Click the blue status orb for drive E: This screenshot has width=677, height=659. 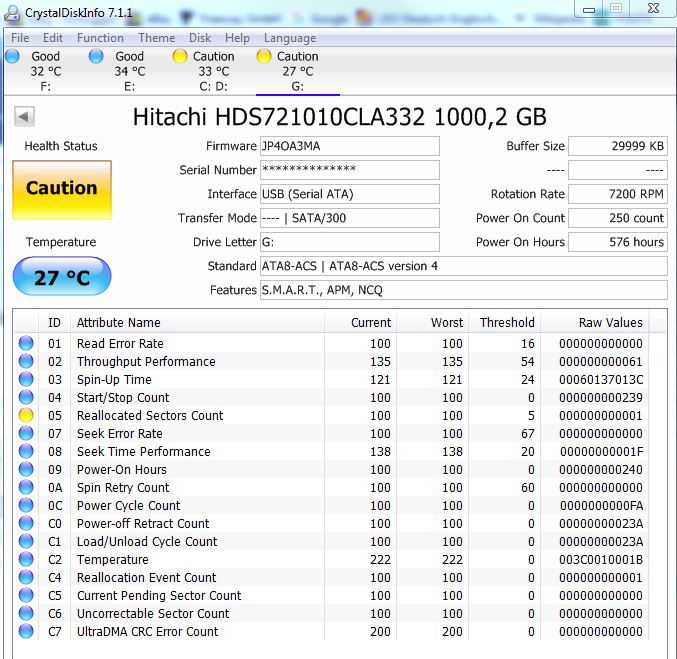click(96, 56)
